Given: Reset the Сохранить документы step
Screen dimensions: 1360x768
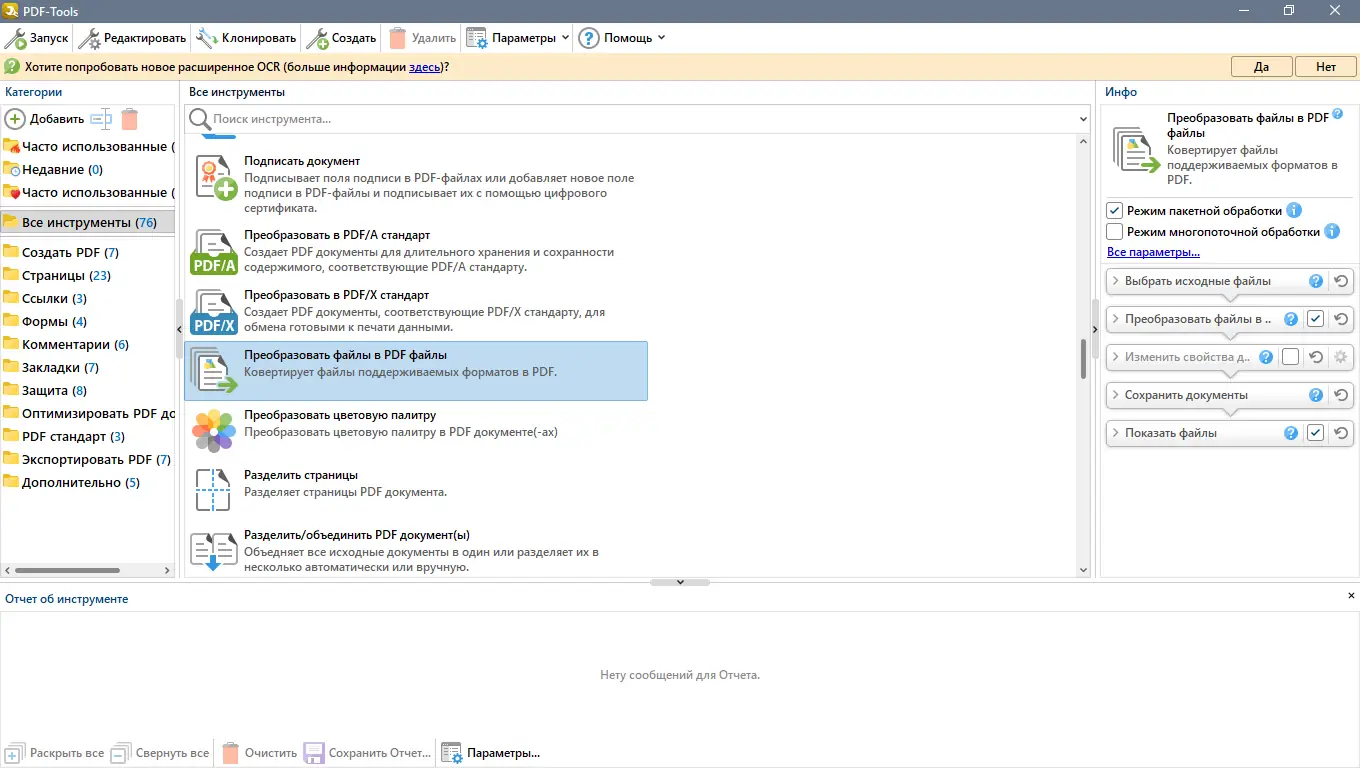Looking at the screenshot, I should (1341, 395).
